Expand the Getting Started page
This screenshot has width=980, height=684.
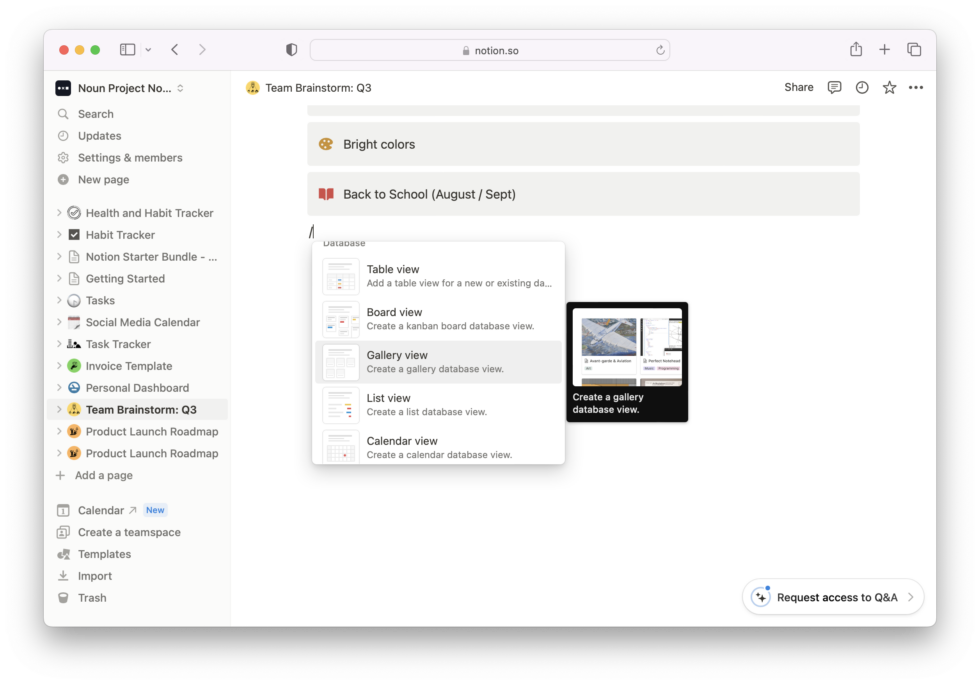point(58,278)
